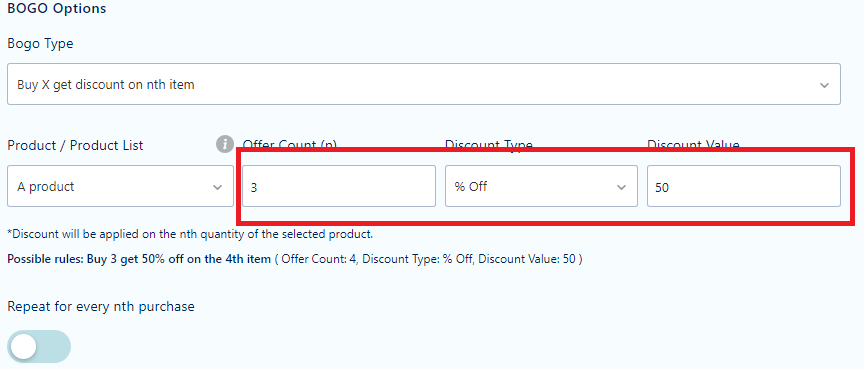Open the Bogo Type selection box

[424, 84]
